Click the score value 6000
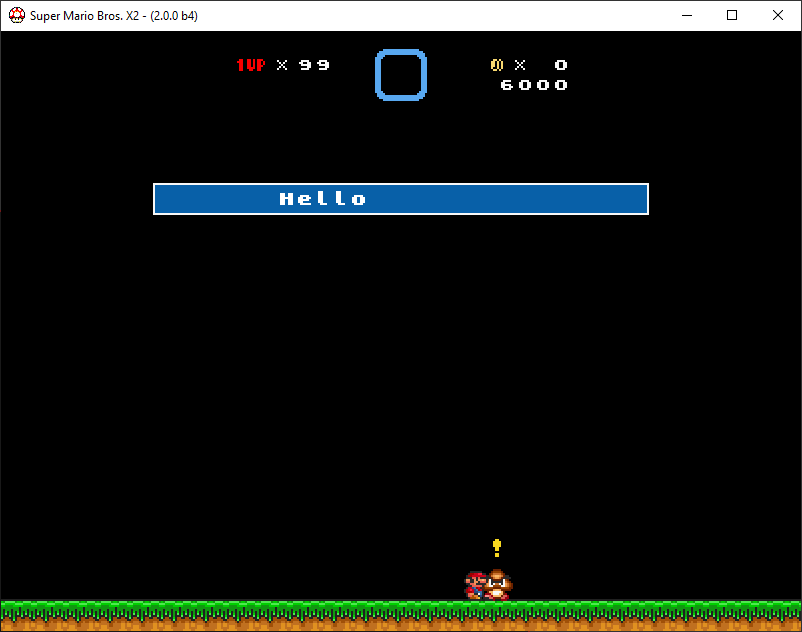802x632 pixels. pos(534,85)
